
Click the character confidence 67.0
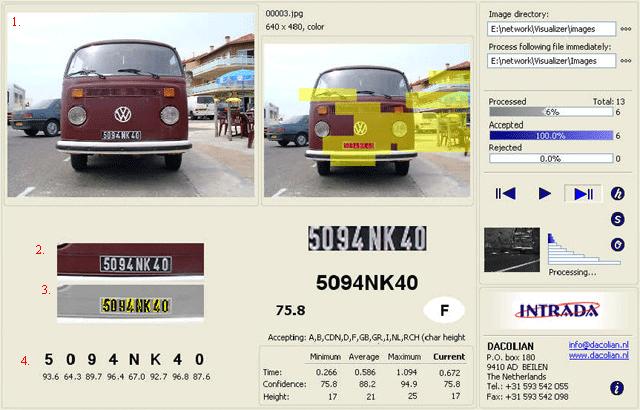[x=137, y=377]
